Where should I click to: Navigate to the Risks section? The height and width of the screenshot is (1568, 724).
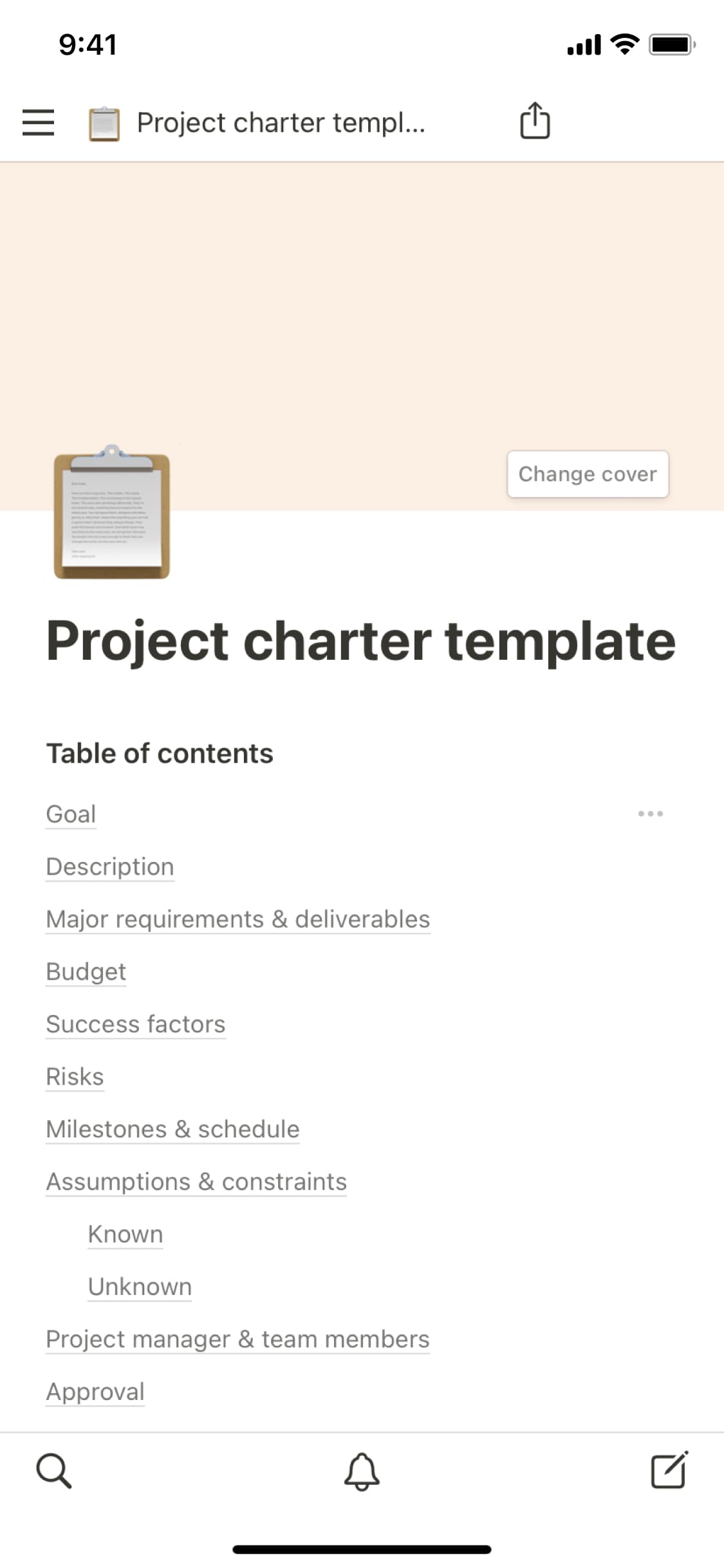tap(75, 1077)
